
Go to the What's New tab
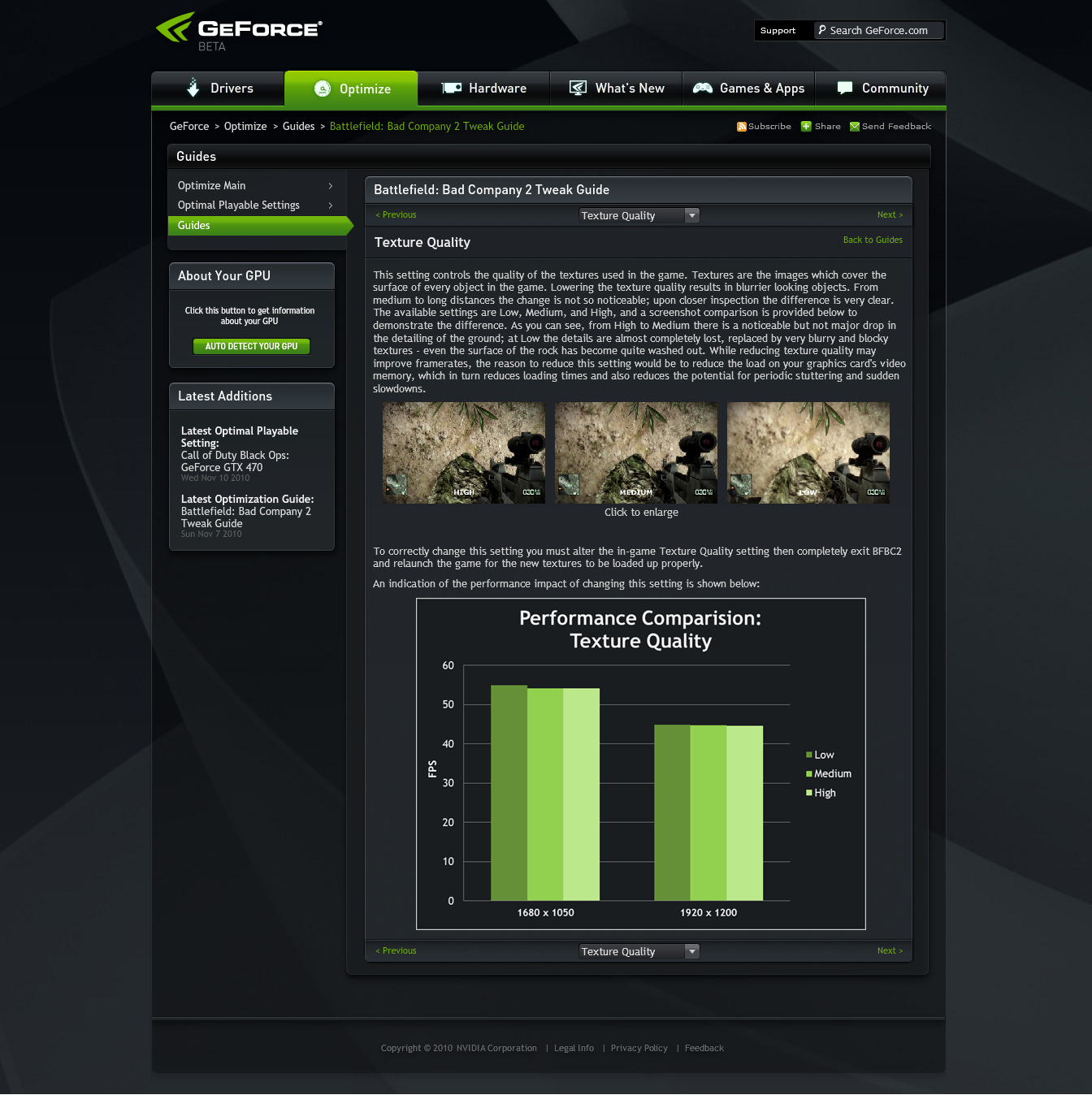click(616, 89)
